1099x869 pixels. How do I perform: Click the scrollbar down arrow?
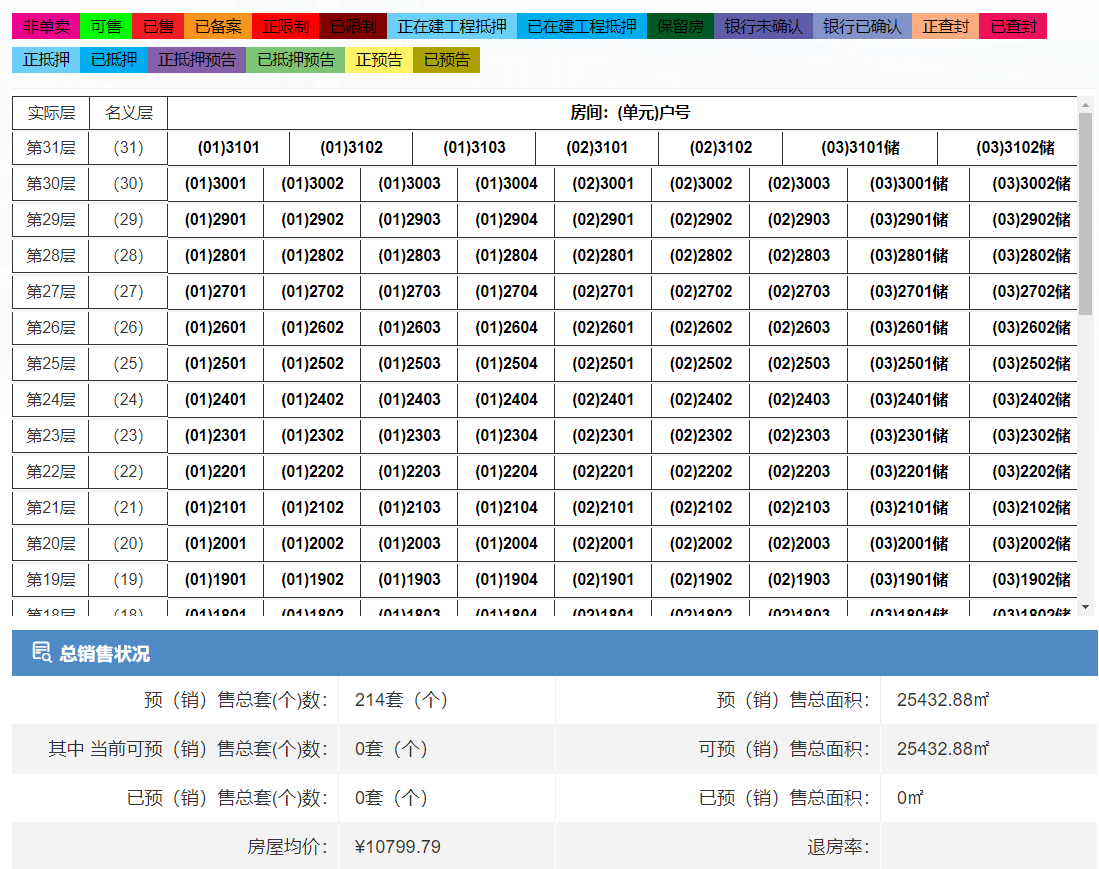(1086, 606)
